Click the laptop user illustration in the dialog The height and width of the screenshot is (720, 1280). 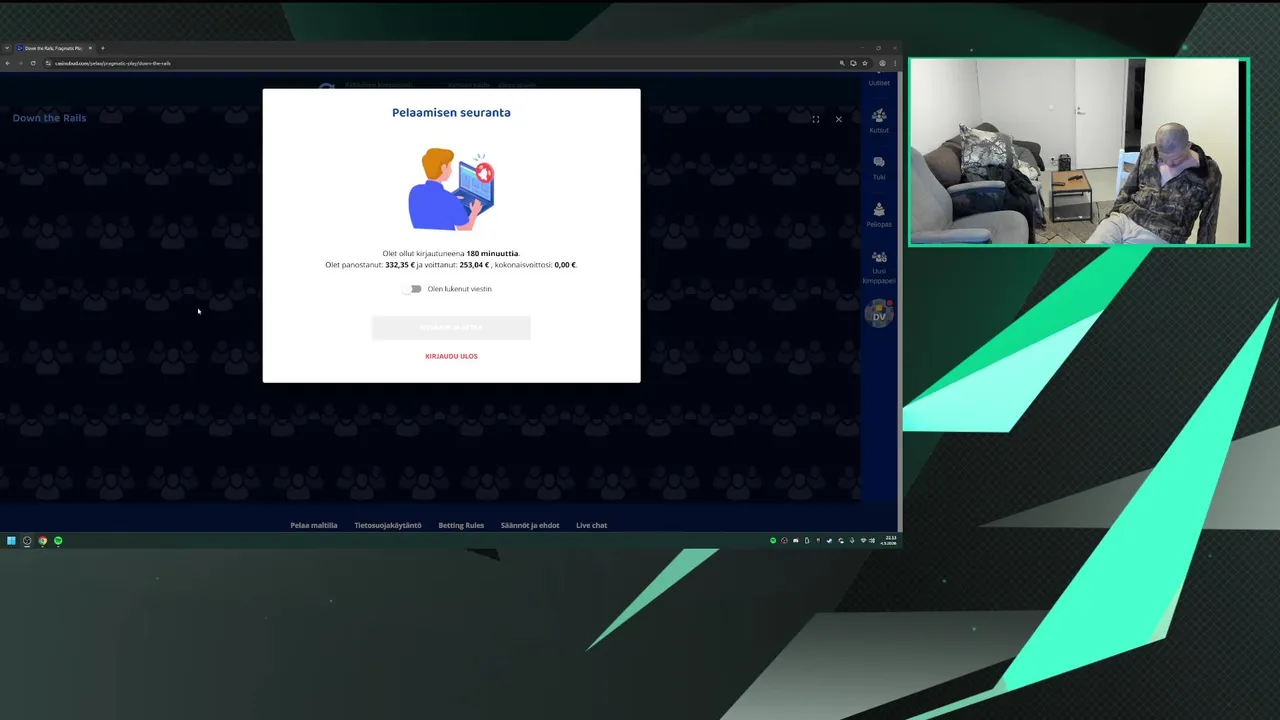point(452,189)
